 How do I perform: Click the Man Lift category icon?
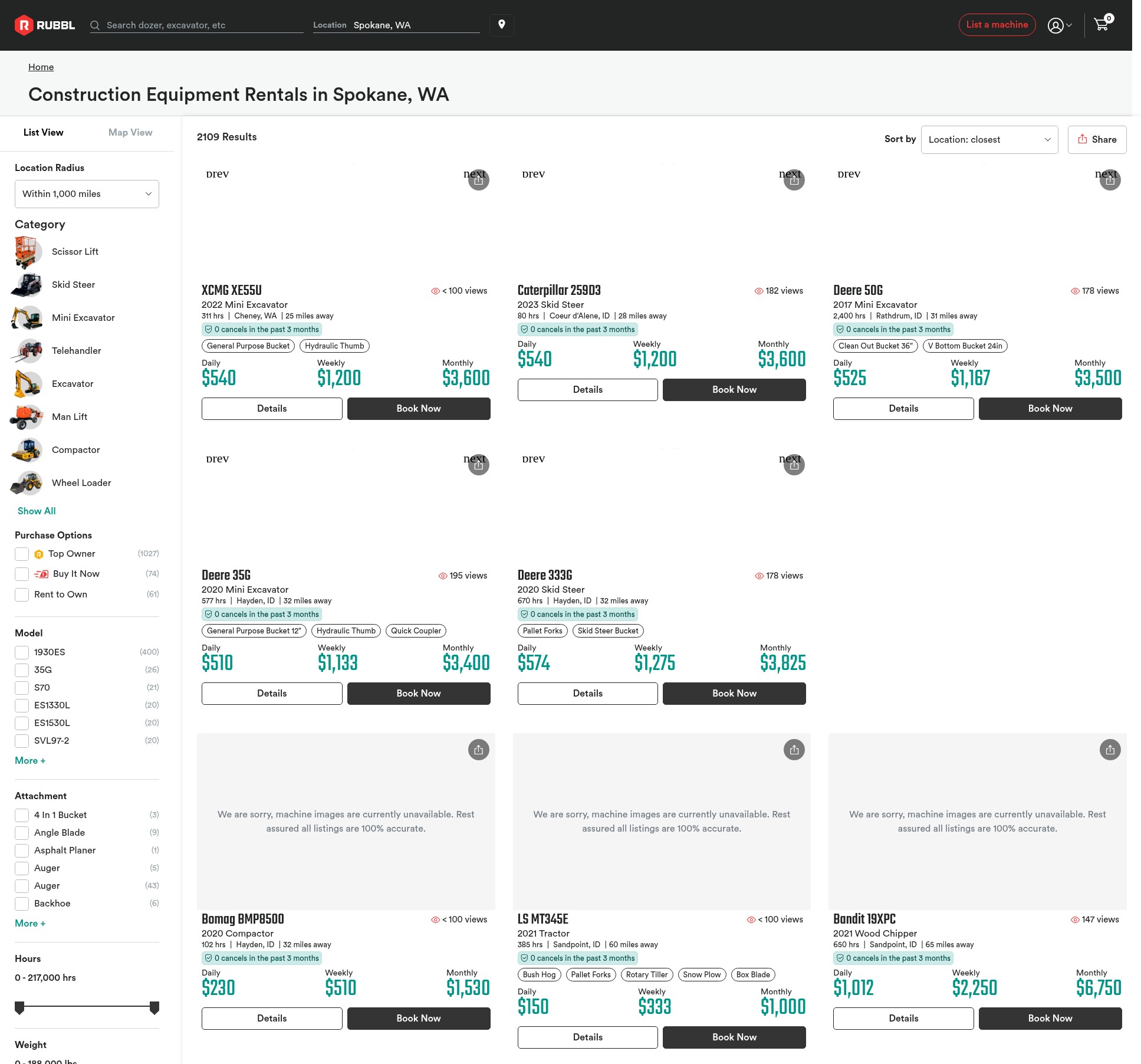[x=27, y=417]
